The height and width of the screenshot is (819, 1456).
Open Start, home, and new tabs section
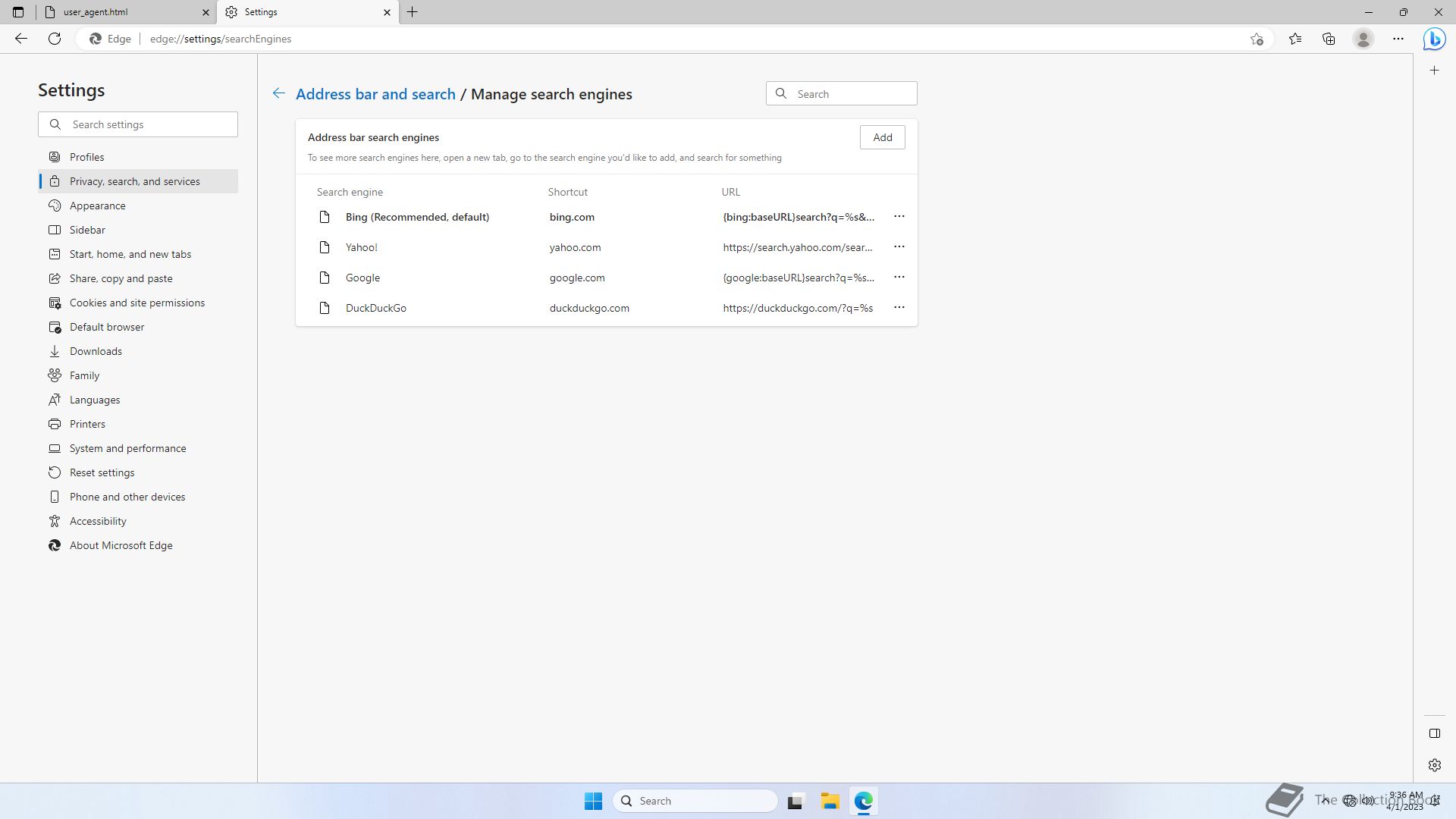(x=138, y=254)
